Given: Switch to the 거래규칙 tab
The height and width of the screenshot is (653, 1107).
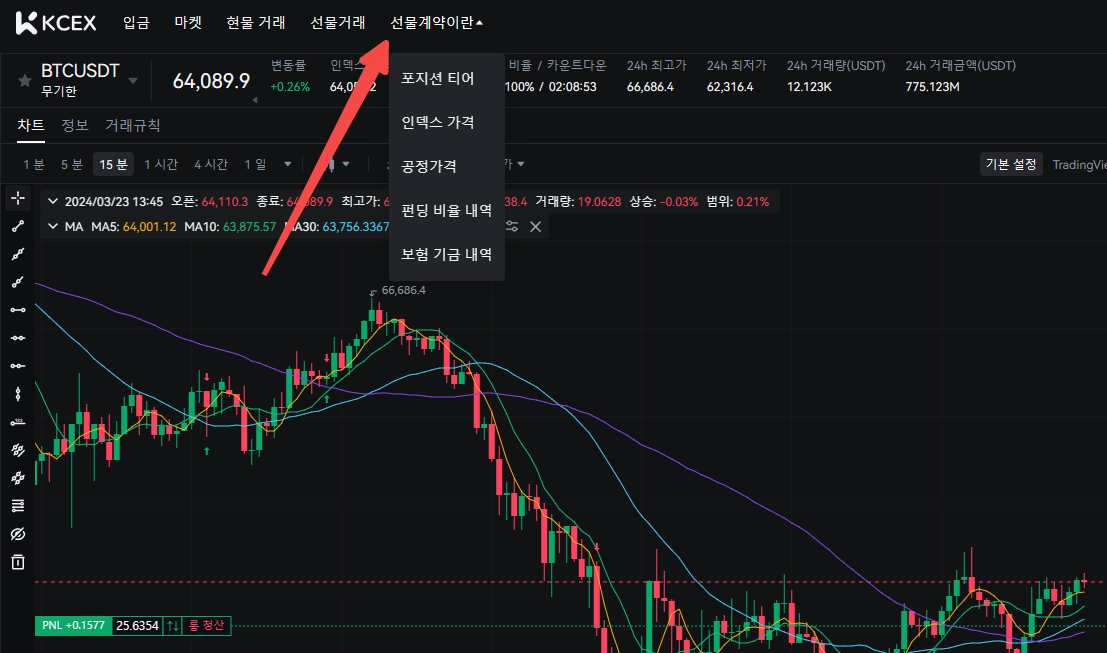Looking at the screenshot, I should 133,126.
